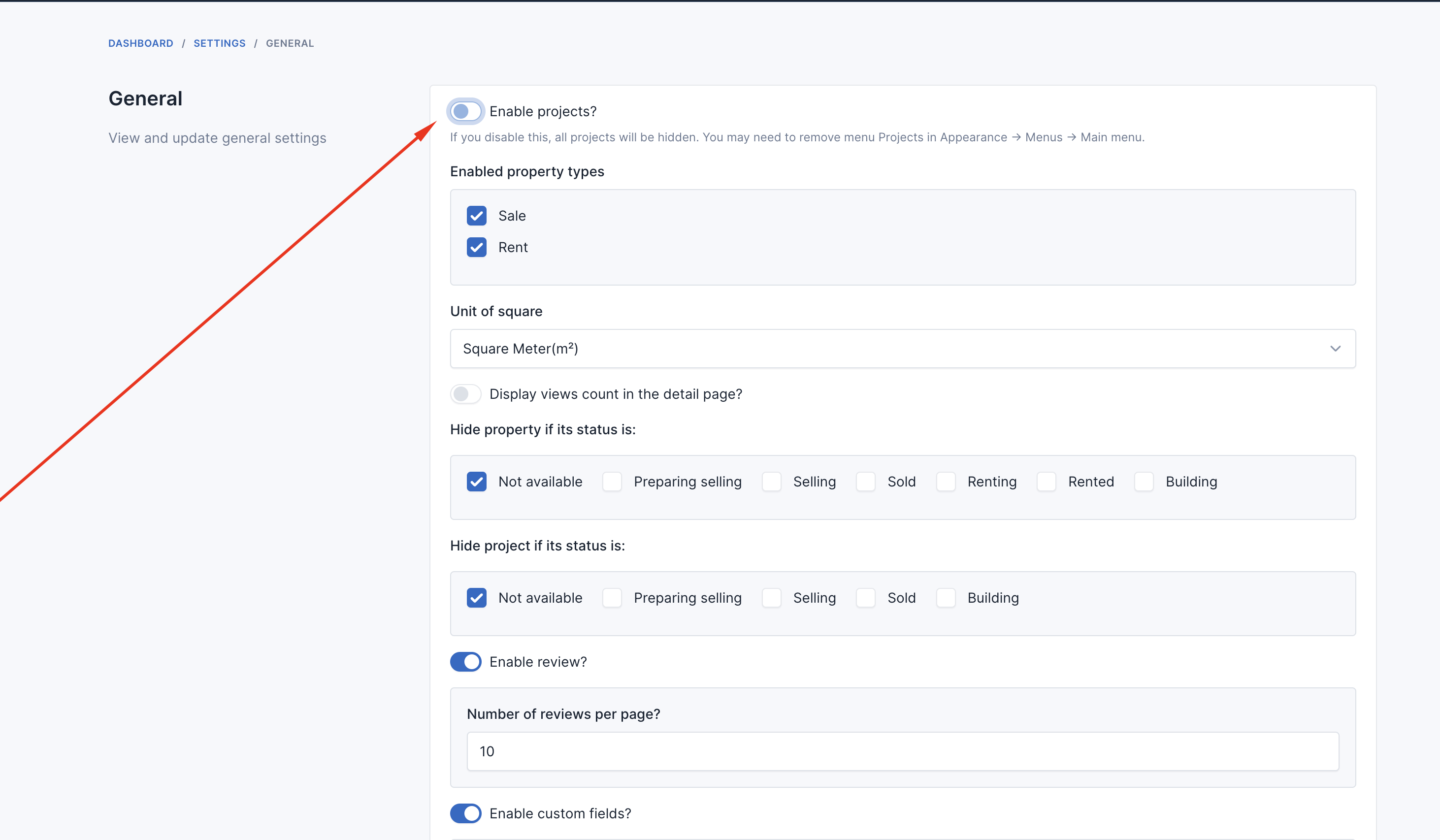
Task: Click the General page heading
Action: pyautogui.click(x=145, y=98)
